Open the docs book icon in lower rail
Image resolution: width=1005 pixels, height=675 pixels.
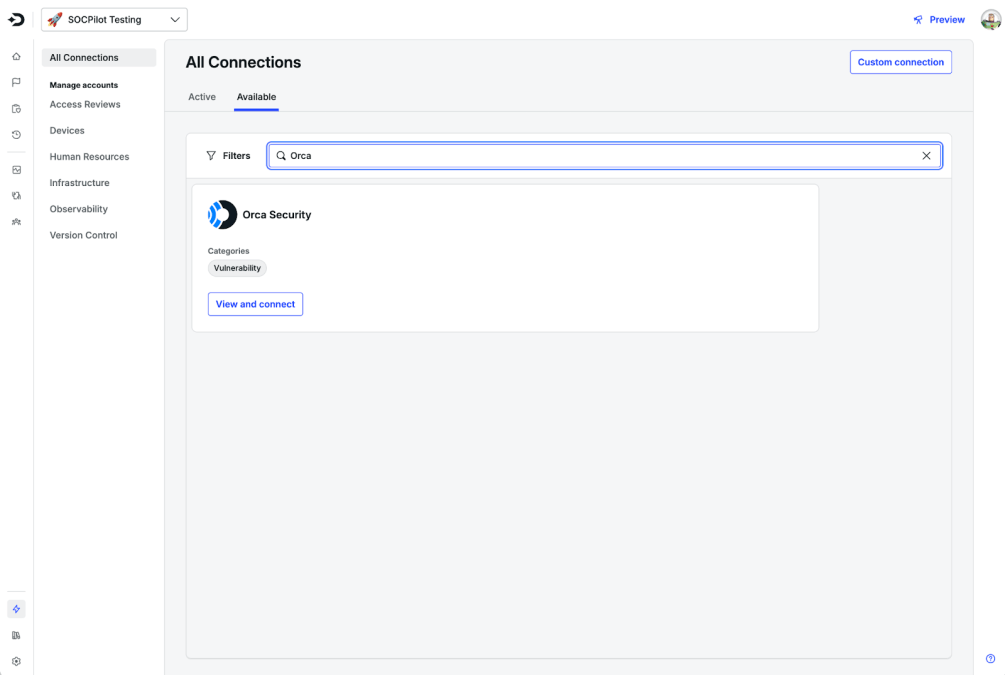16,634
